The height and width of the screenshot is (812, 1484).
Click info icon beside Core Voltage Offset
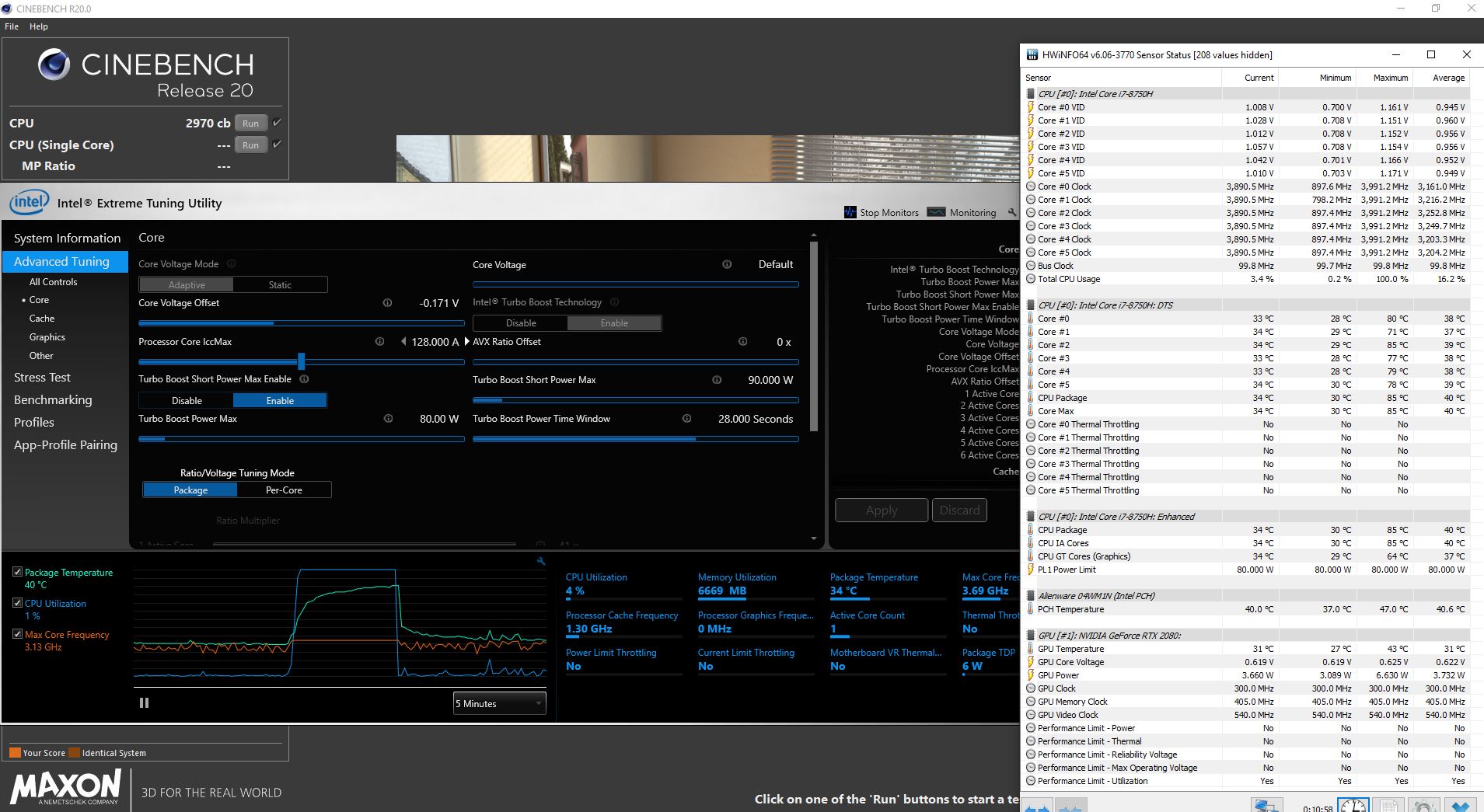[x=387, y=303]
